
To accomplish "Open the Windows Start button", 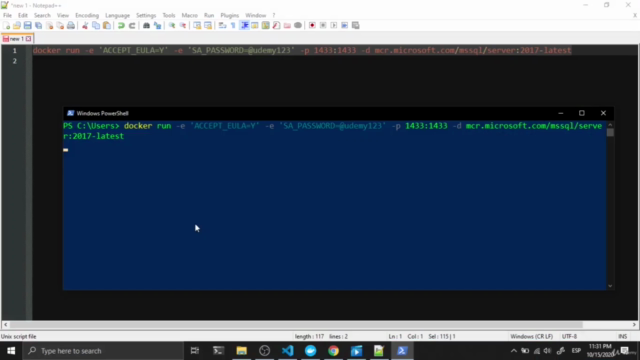I will point(11,351).
